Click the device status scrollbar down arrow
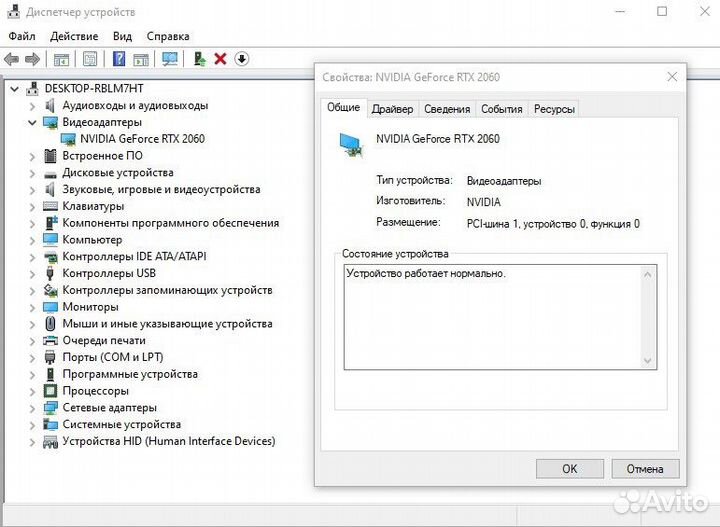Screen dimensions: 720x527 (647, 360)
